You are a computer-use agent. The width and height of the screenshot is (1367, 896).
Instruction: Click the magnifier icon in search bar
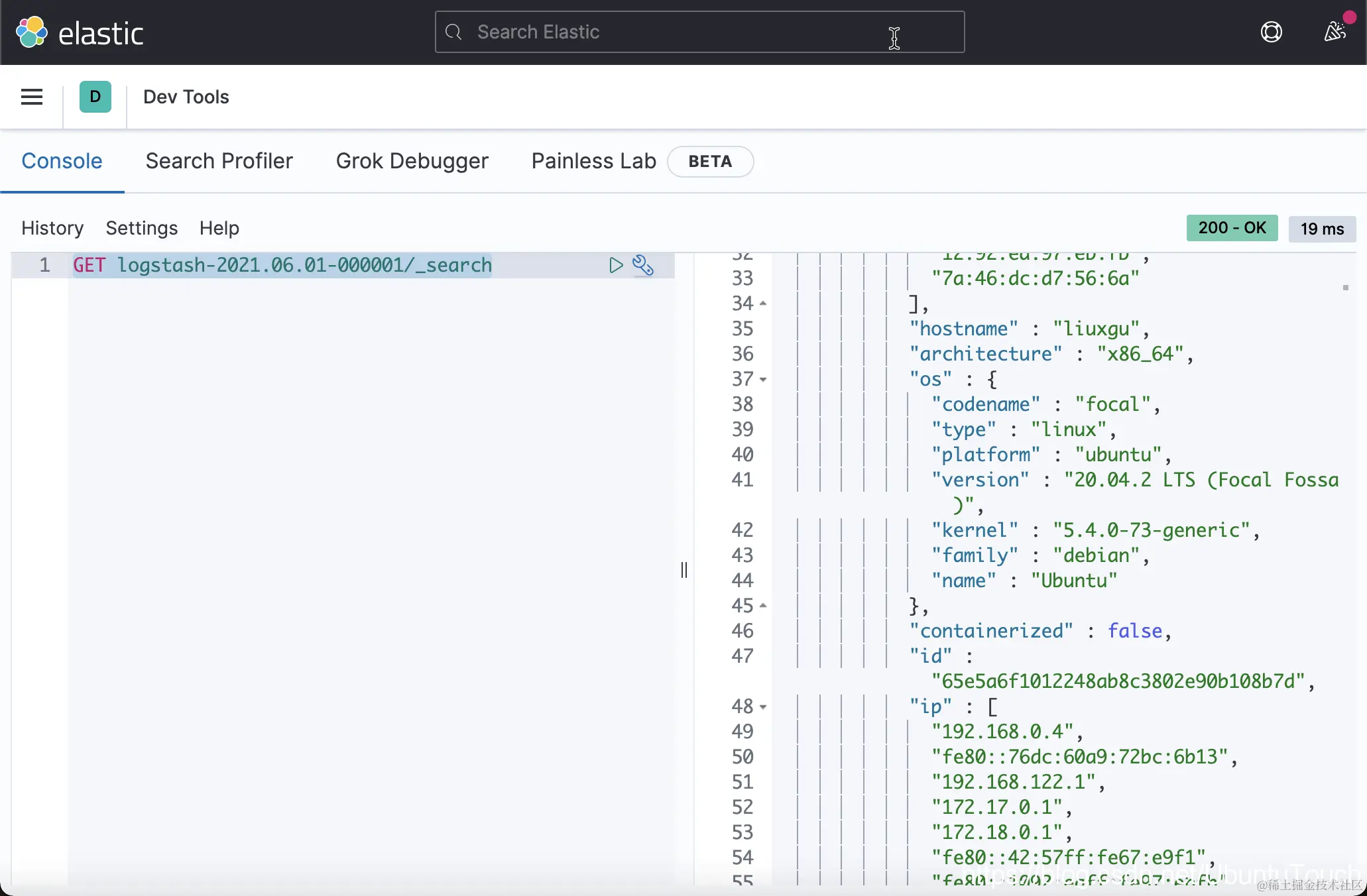(453, 32)
